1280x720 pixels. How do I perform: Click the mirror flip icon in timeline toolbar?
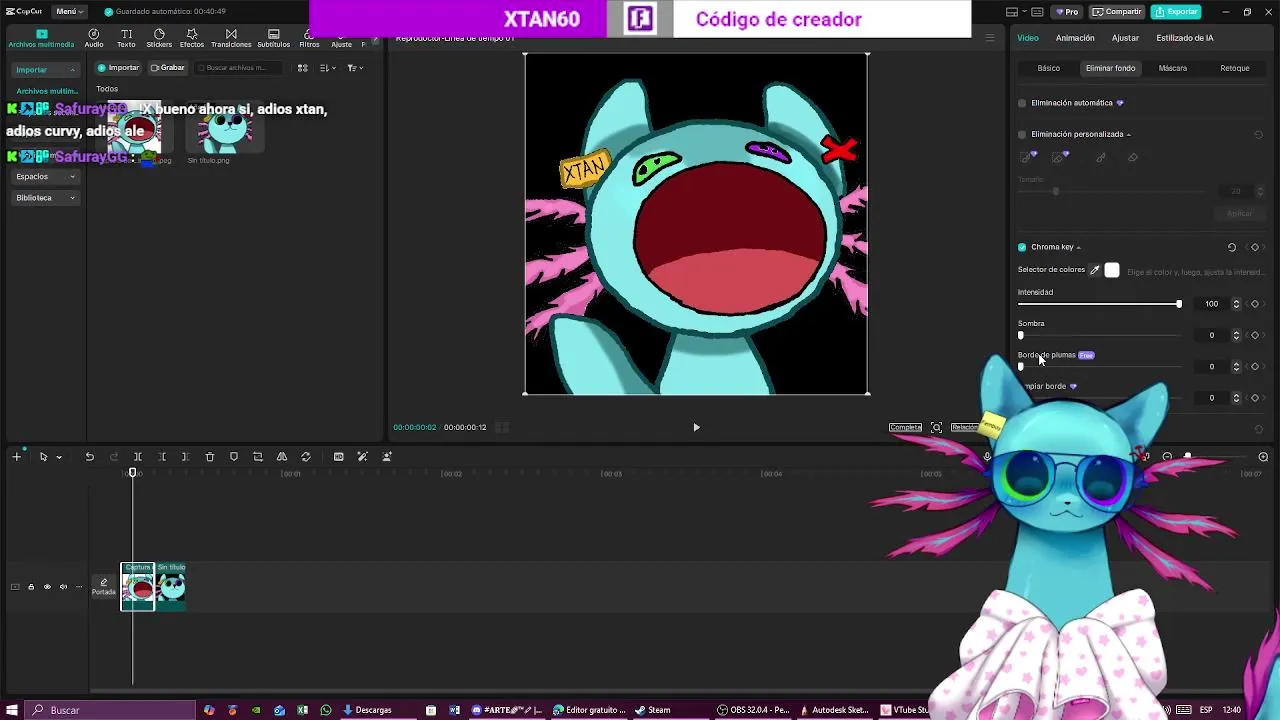[282, 457]
